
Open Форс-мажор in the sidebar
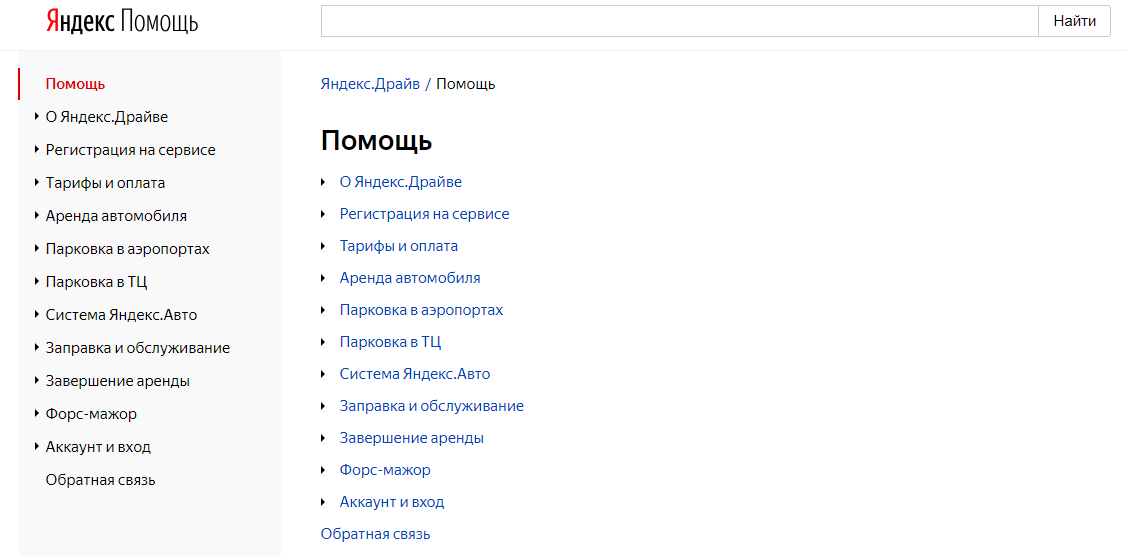91,414
